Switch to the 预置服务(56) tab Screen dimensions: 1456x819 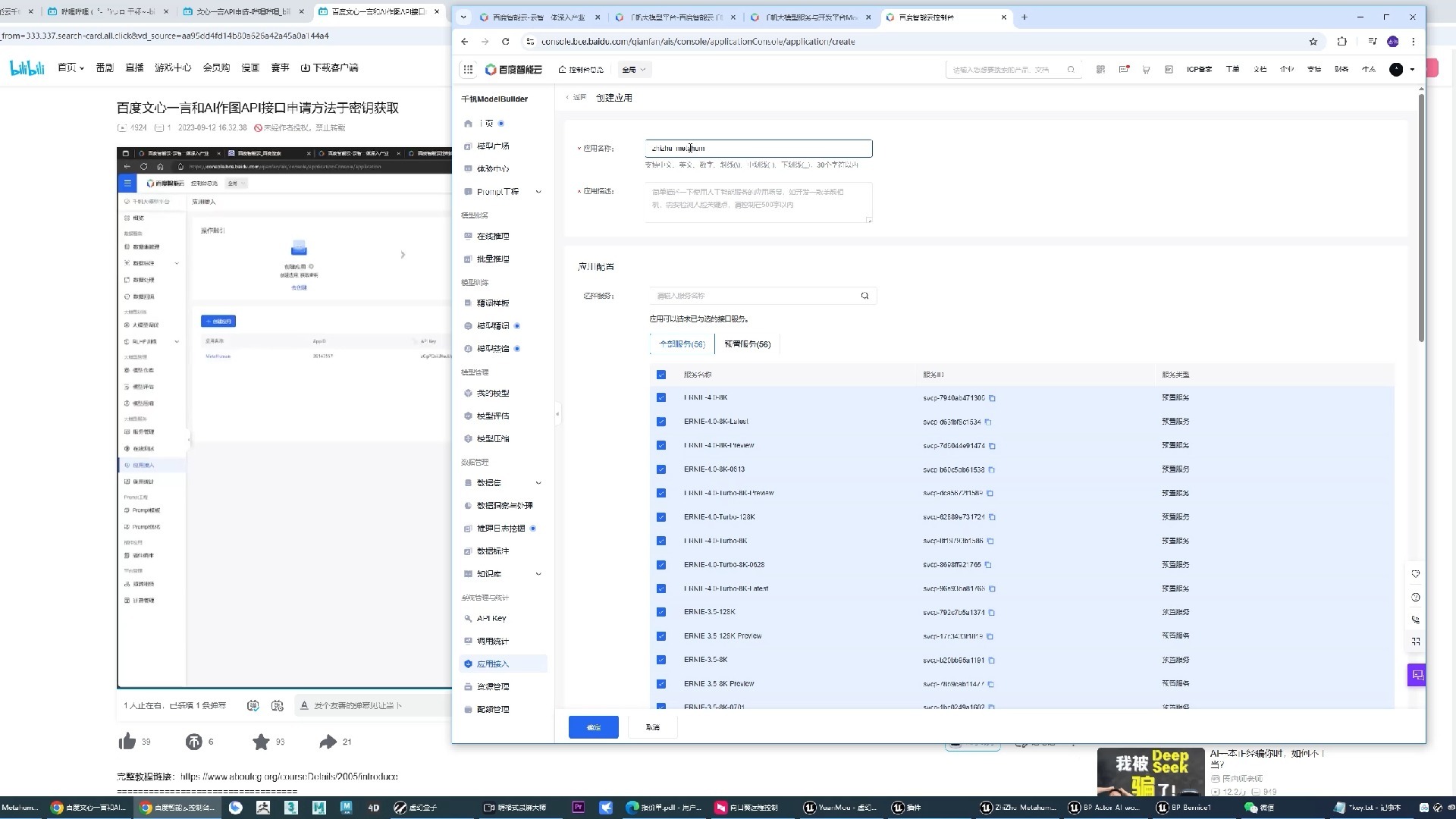[747, 344]
